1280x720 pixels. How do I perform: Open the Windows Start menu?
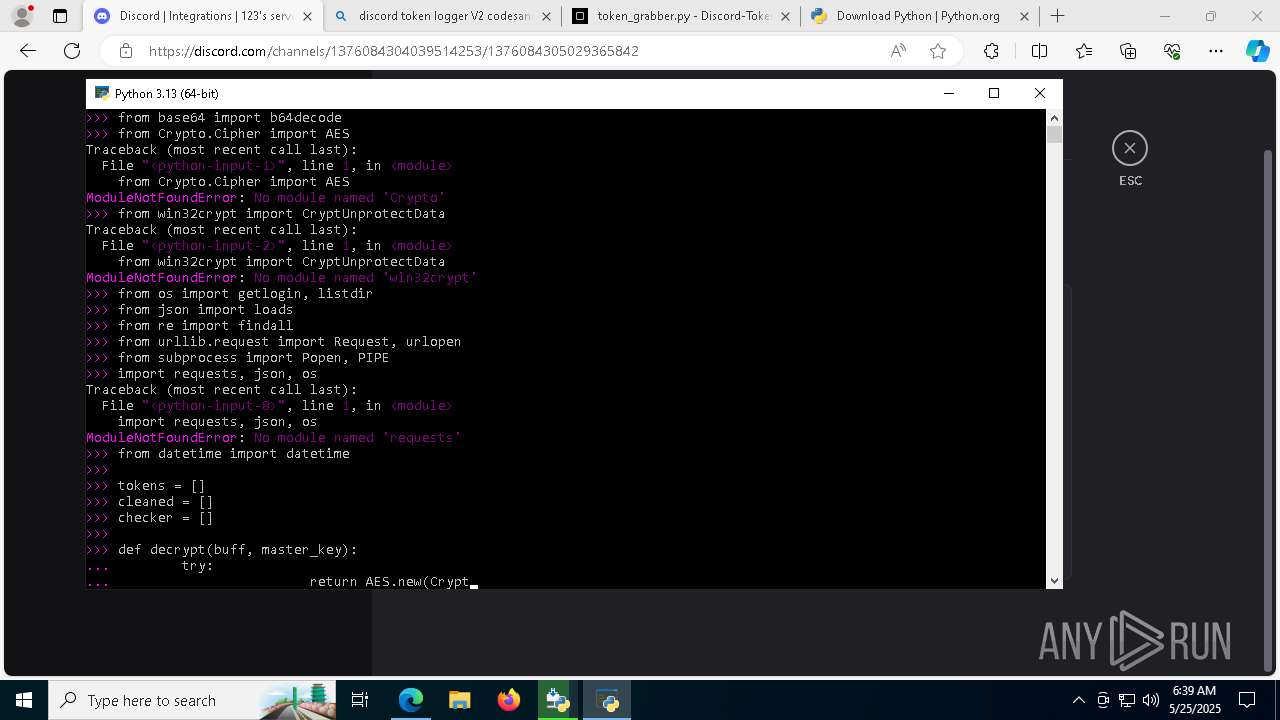pyautogui.click(x=24, y=700)
